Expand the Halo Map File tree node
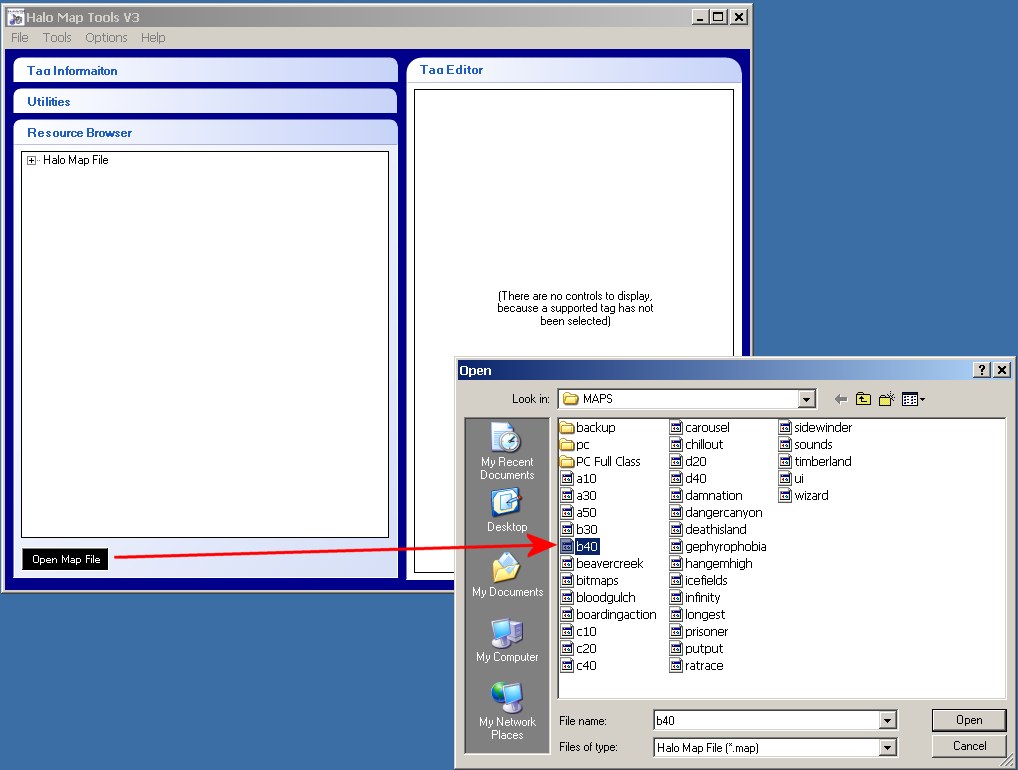 click(x=32, y=160)
